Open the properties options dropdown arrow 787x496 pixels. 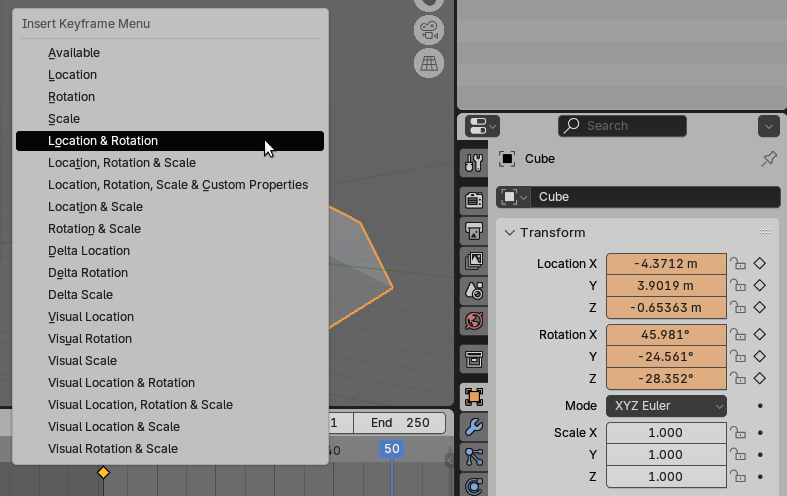pyautogui.click(x=768, y=127)
